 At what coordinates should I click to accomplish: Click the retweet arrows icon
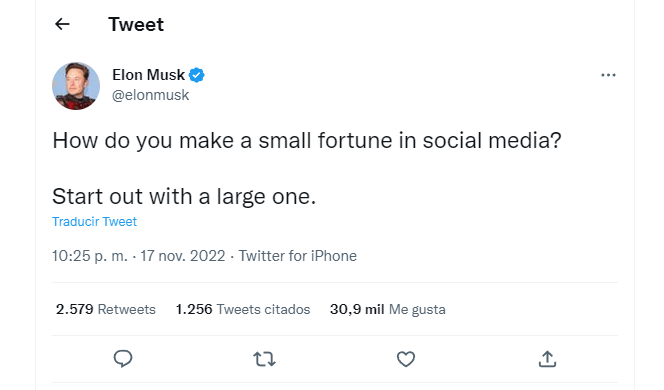tap(265, 359)
